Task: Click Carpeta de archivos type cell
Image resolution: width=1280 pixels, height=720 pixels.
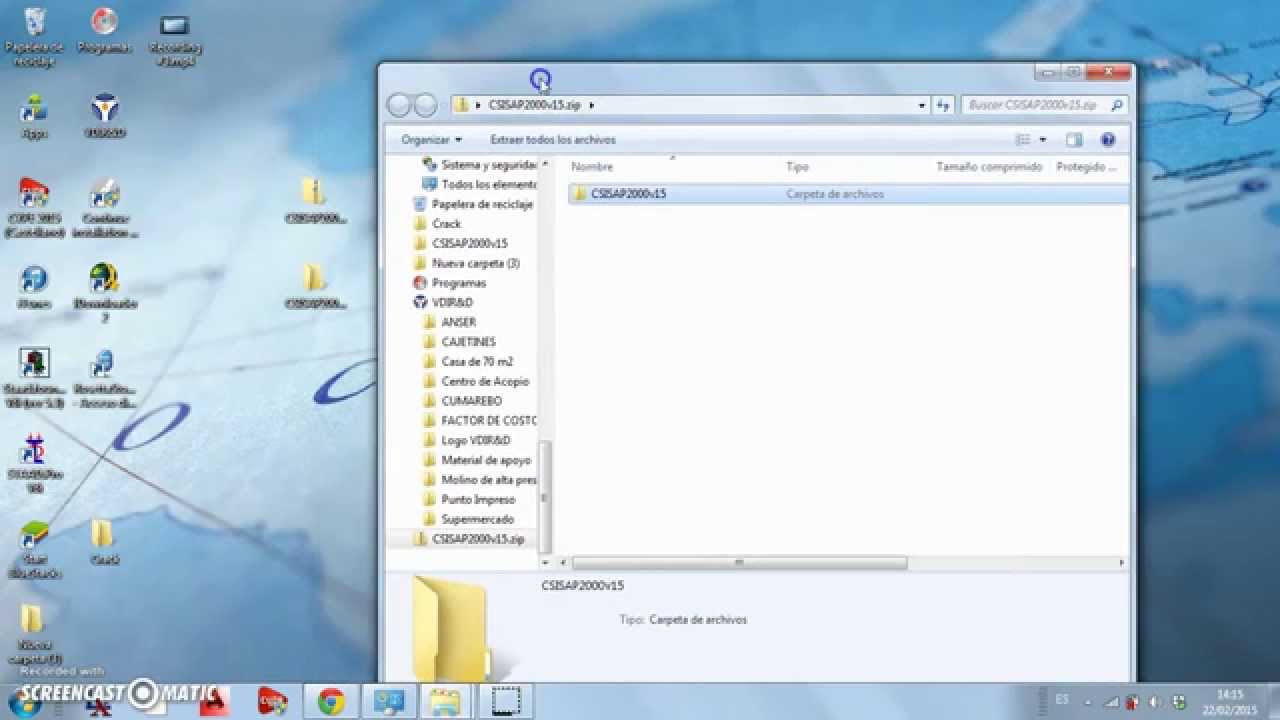Action: tap(835, 194)
